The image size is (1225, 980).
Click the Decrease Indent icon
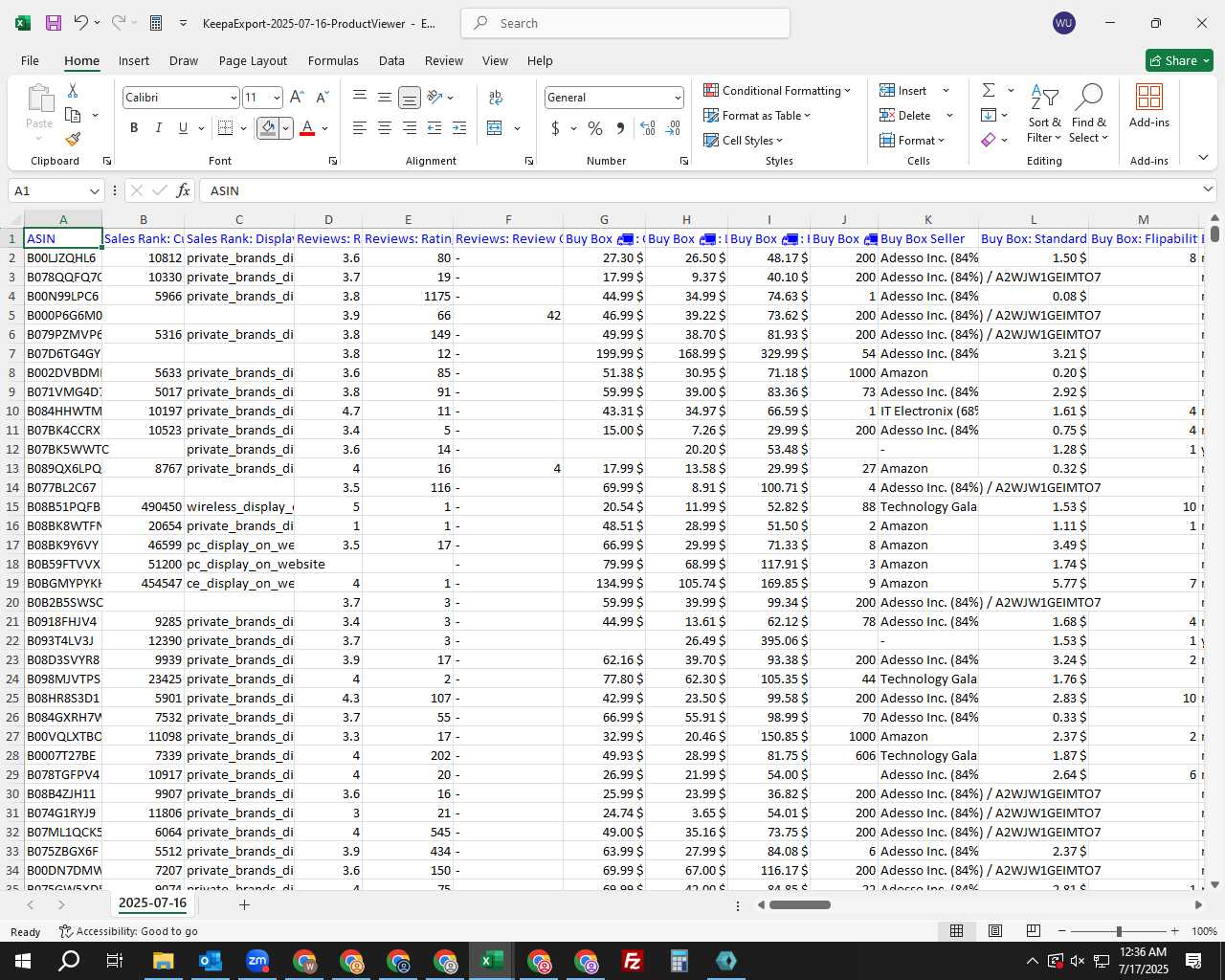(434, 128)
